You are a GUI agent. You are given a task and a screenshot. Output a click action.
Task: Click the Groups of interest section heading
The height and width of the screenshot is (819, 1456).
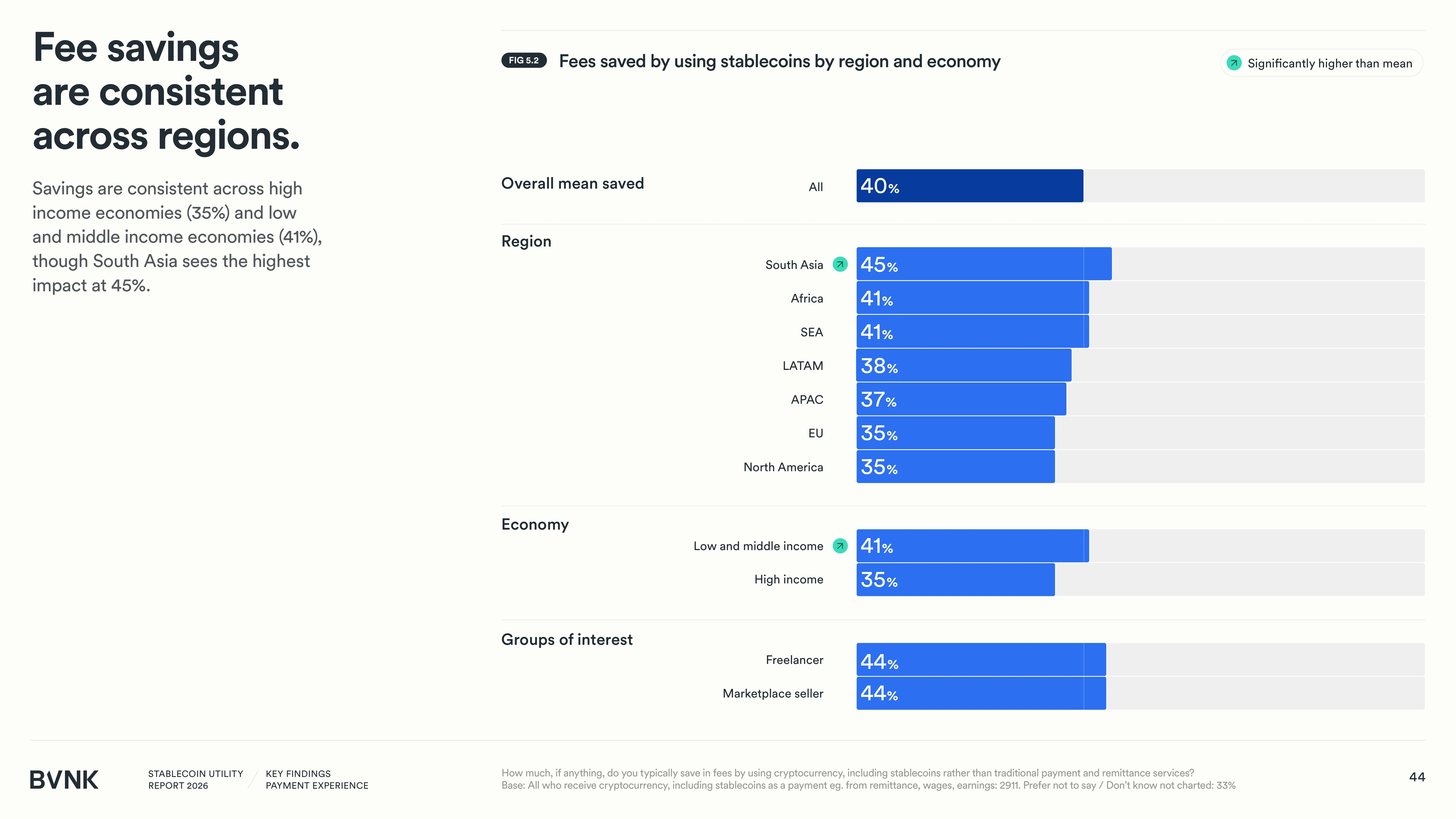coord(567,639)
